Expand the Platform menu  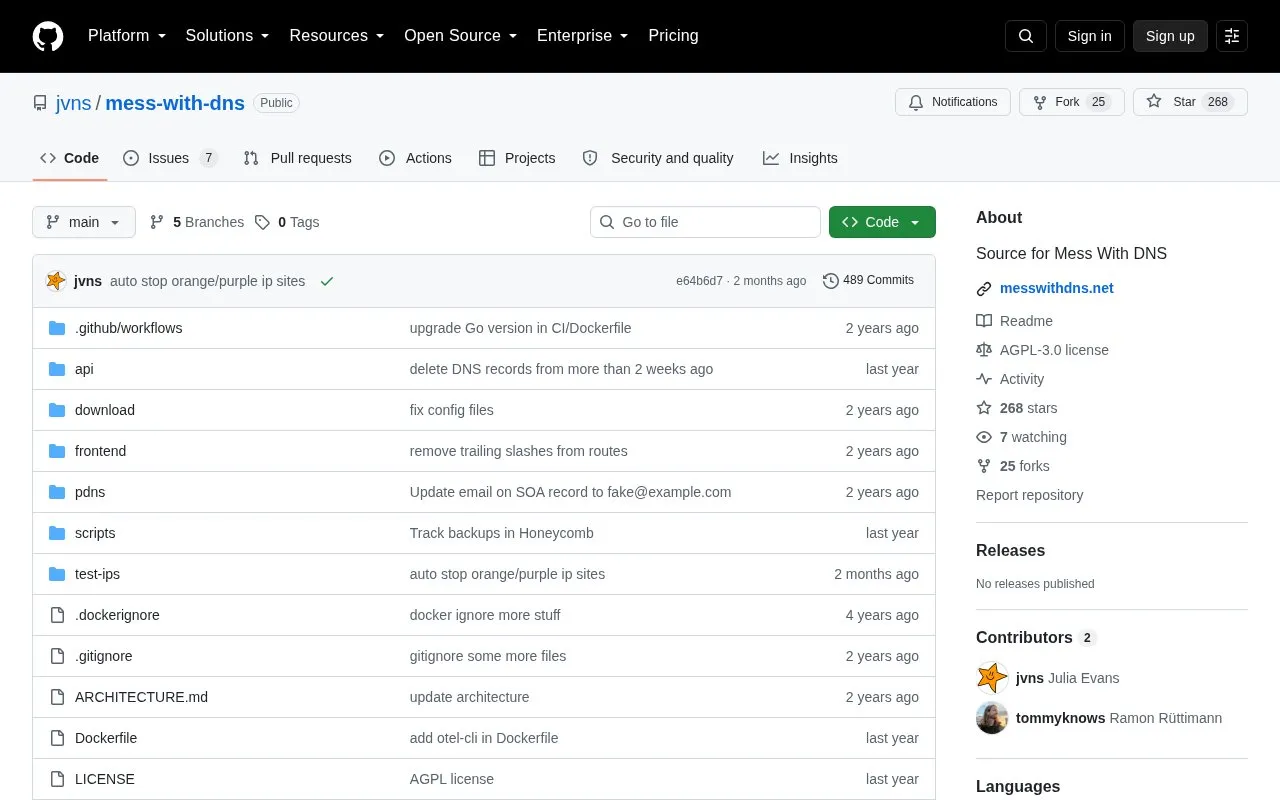tap(127, 36)
